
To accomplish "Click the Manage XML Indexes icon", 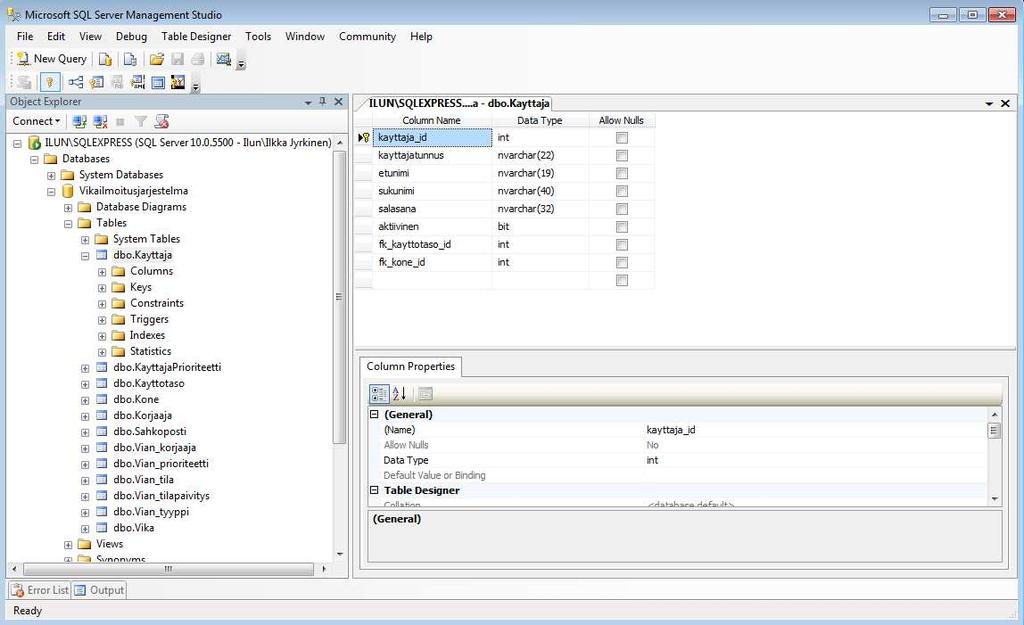I will [137, 82].
